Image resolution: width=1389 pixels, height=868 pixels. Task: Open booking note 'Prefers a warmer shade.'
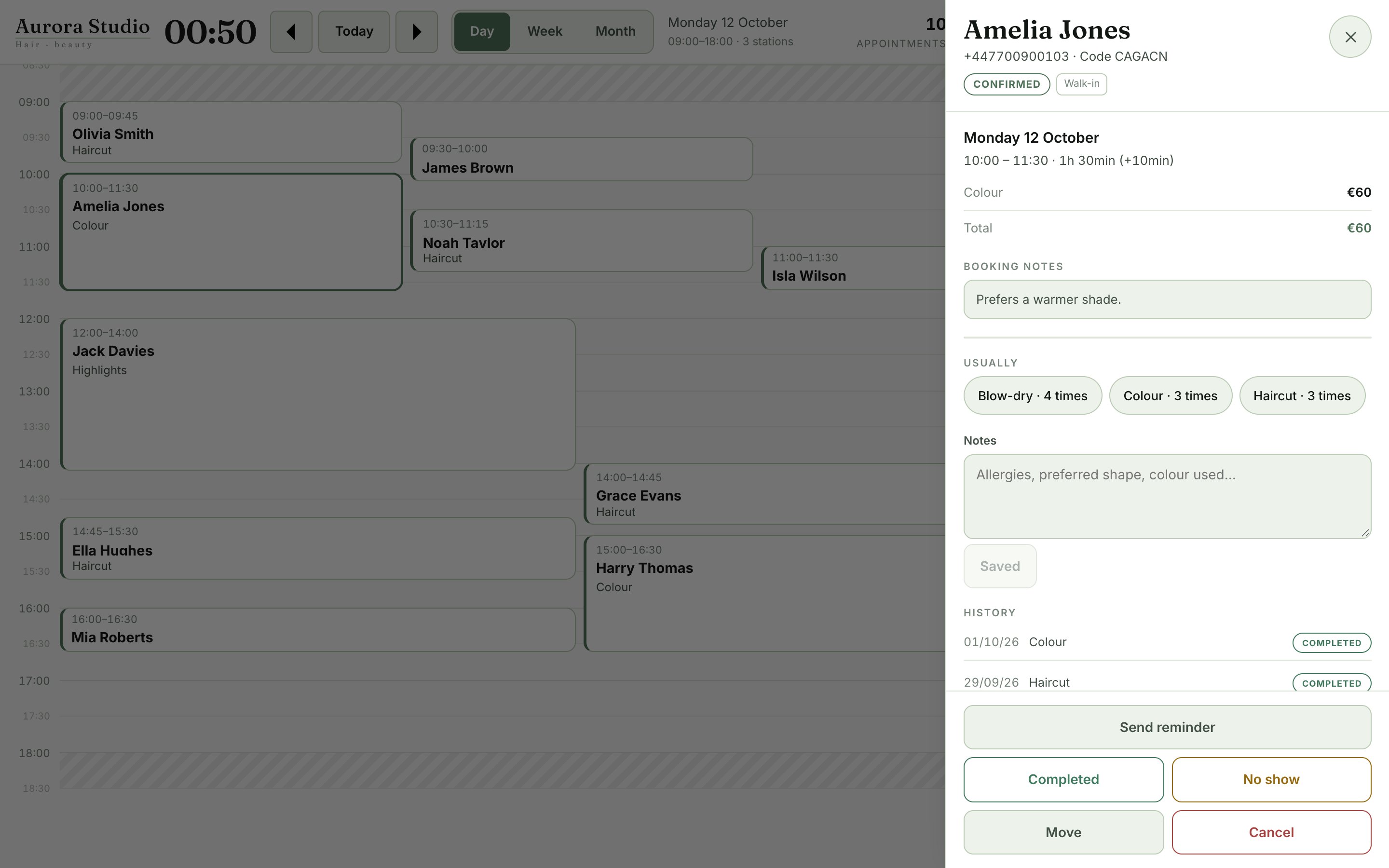click(x=1167, y=299)
